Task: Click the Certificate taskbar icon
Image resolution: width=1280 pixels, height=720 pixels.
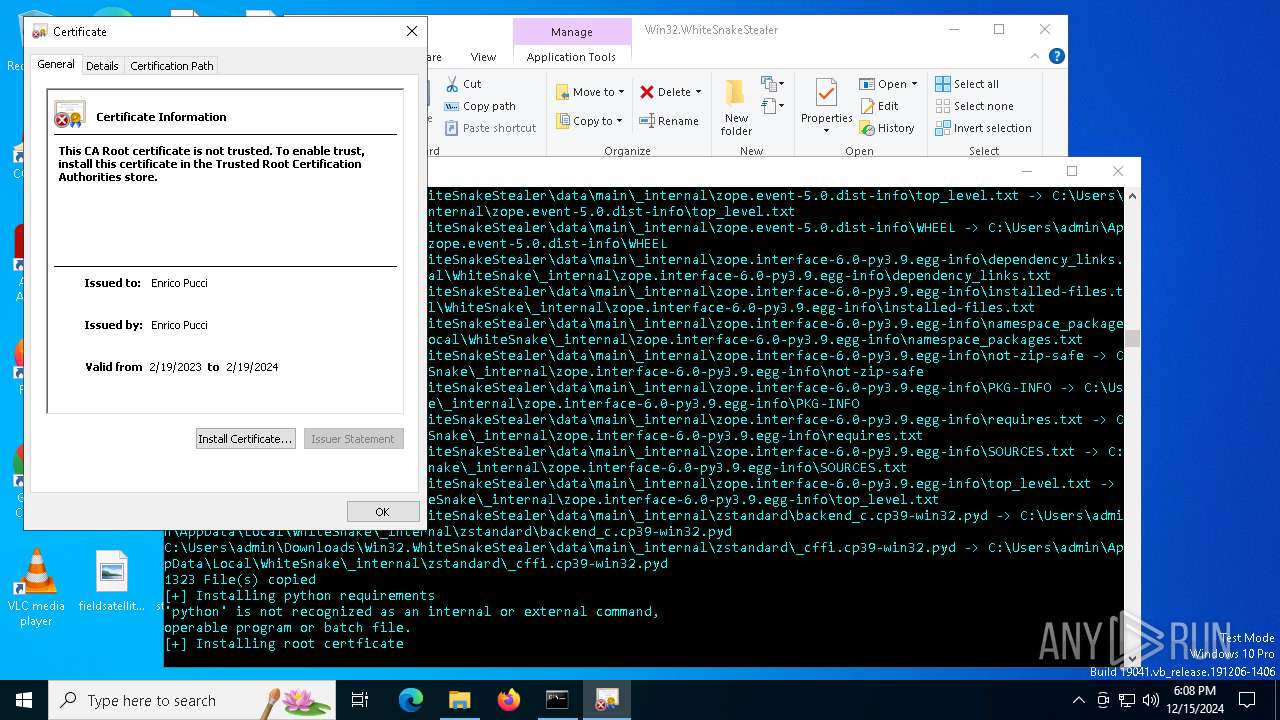Action: tap(606, 700)
